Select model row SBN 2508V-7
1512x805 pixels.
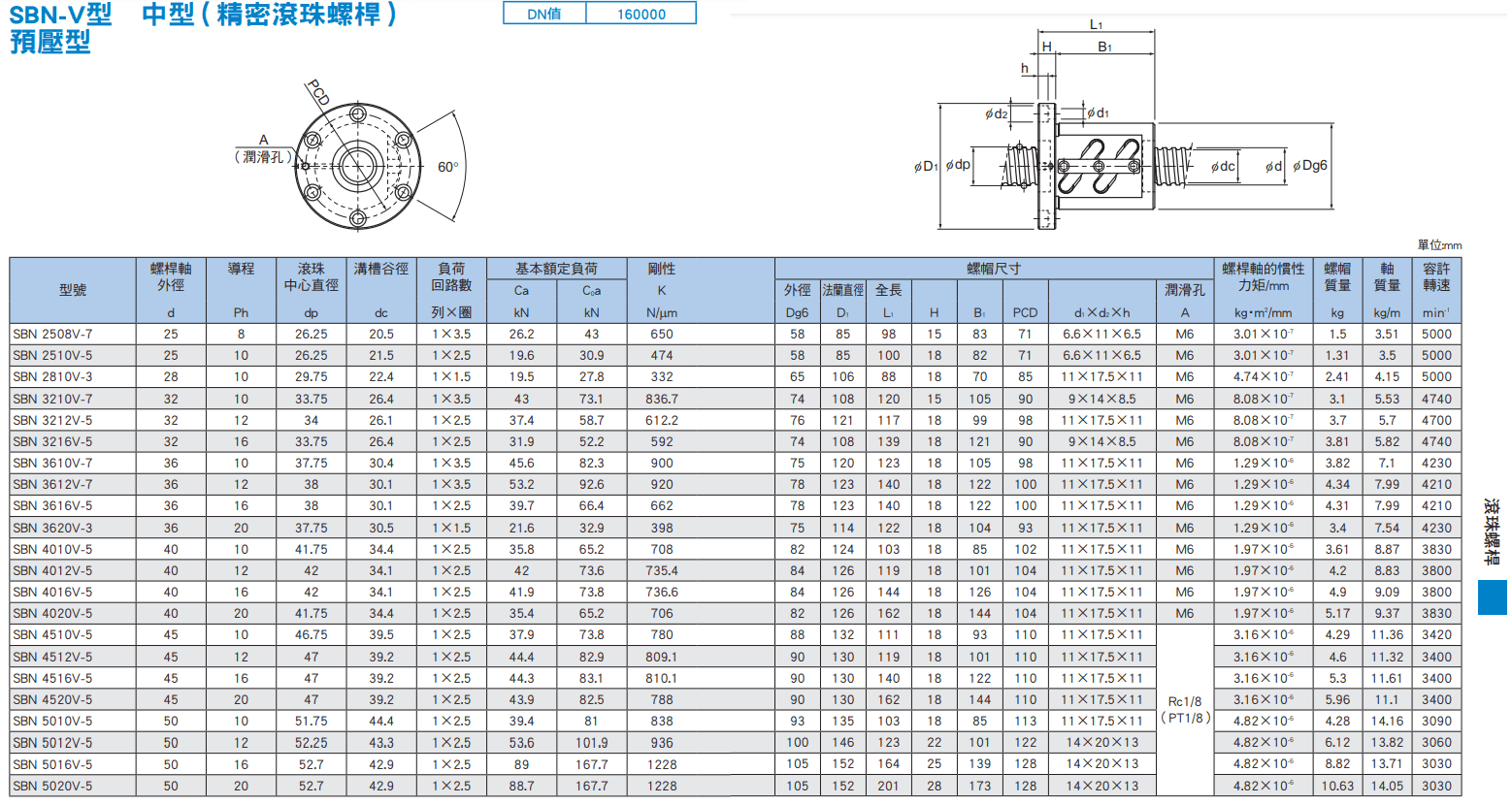coord(736,334)
